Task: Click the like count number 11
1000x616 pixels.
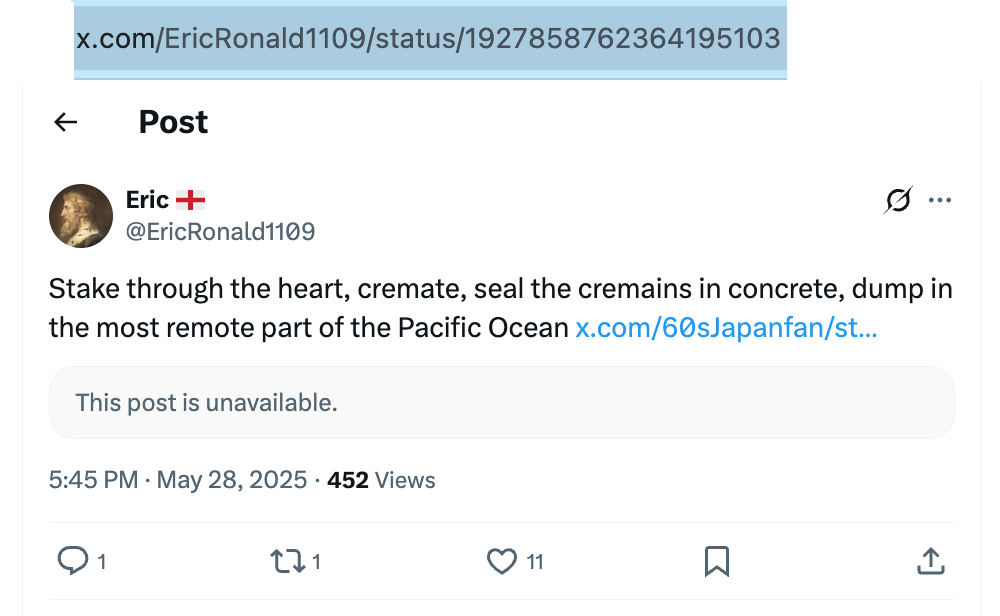Action: point(535,562)
